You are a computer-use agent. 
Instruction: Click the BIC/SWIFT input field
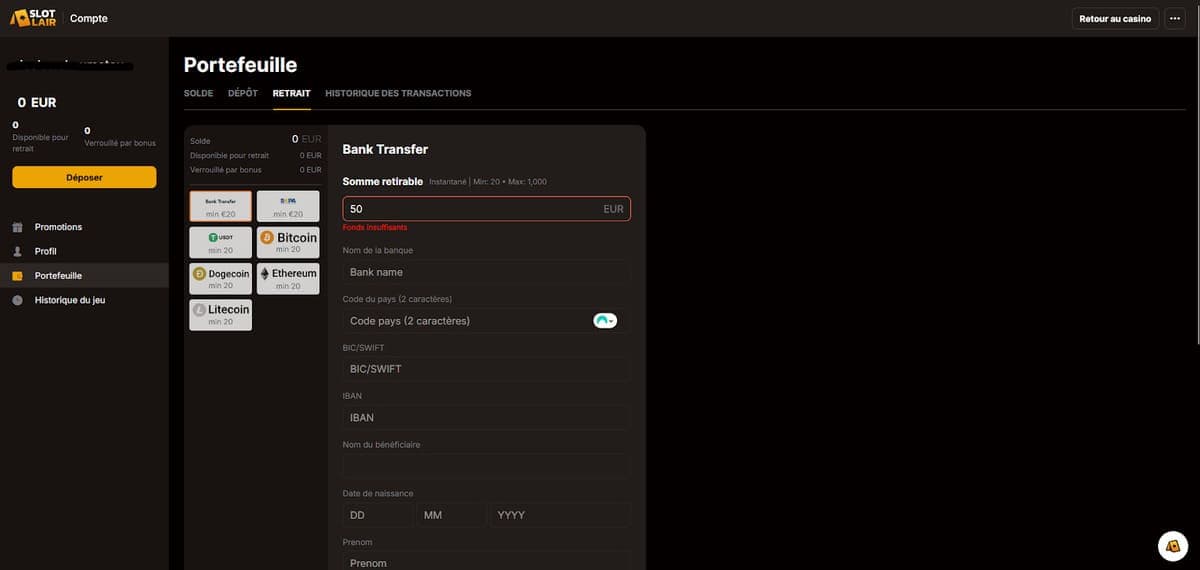[486, 369]
